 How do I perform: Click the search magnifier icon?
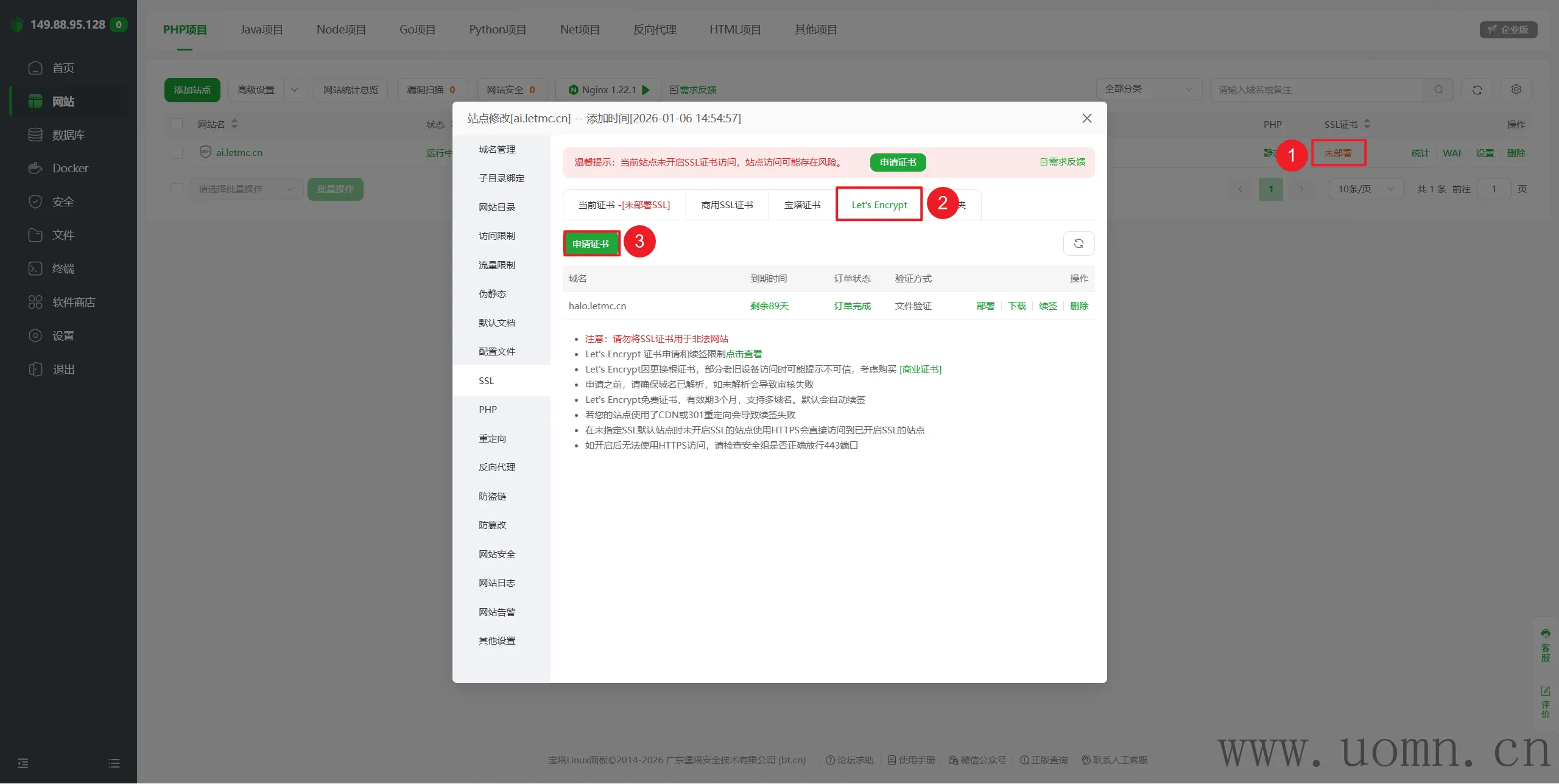tap(1438, 89)
